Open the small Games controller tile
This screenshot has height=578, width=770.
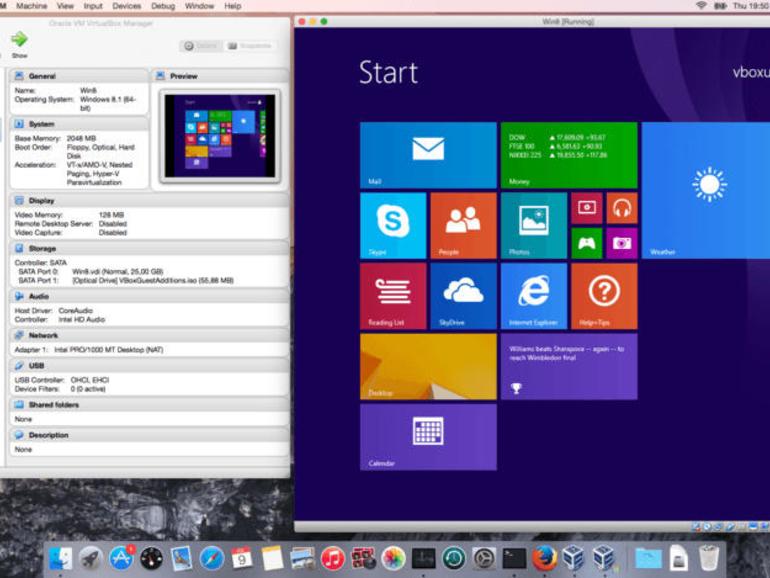coord(587,243)
